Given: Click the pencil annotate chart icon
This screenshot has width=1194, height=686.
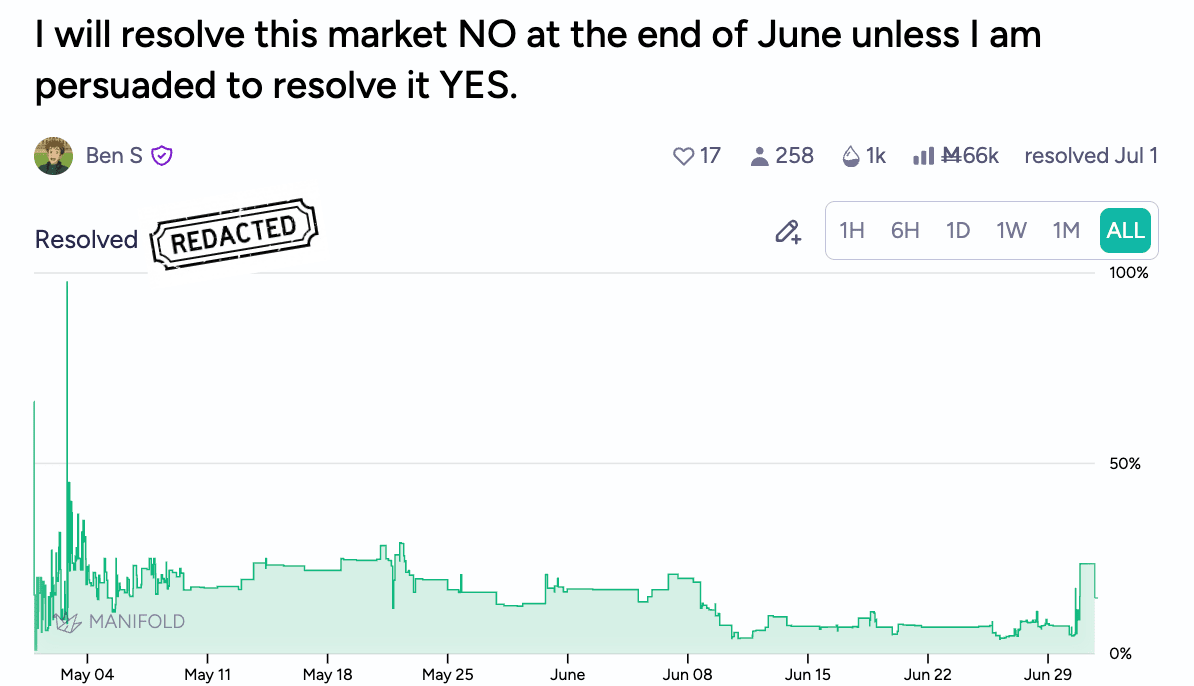Looking at the screenshot, I should [788, 231].
